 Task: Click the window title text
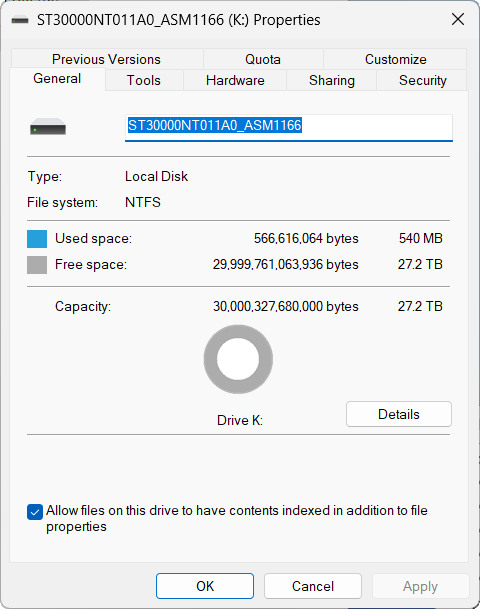(179, 20)
